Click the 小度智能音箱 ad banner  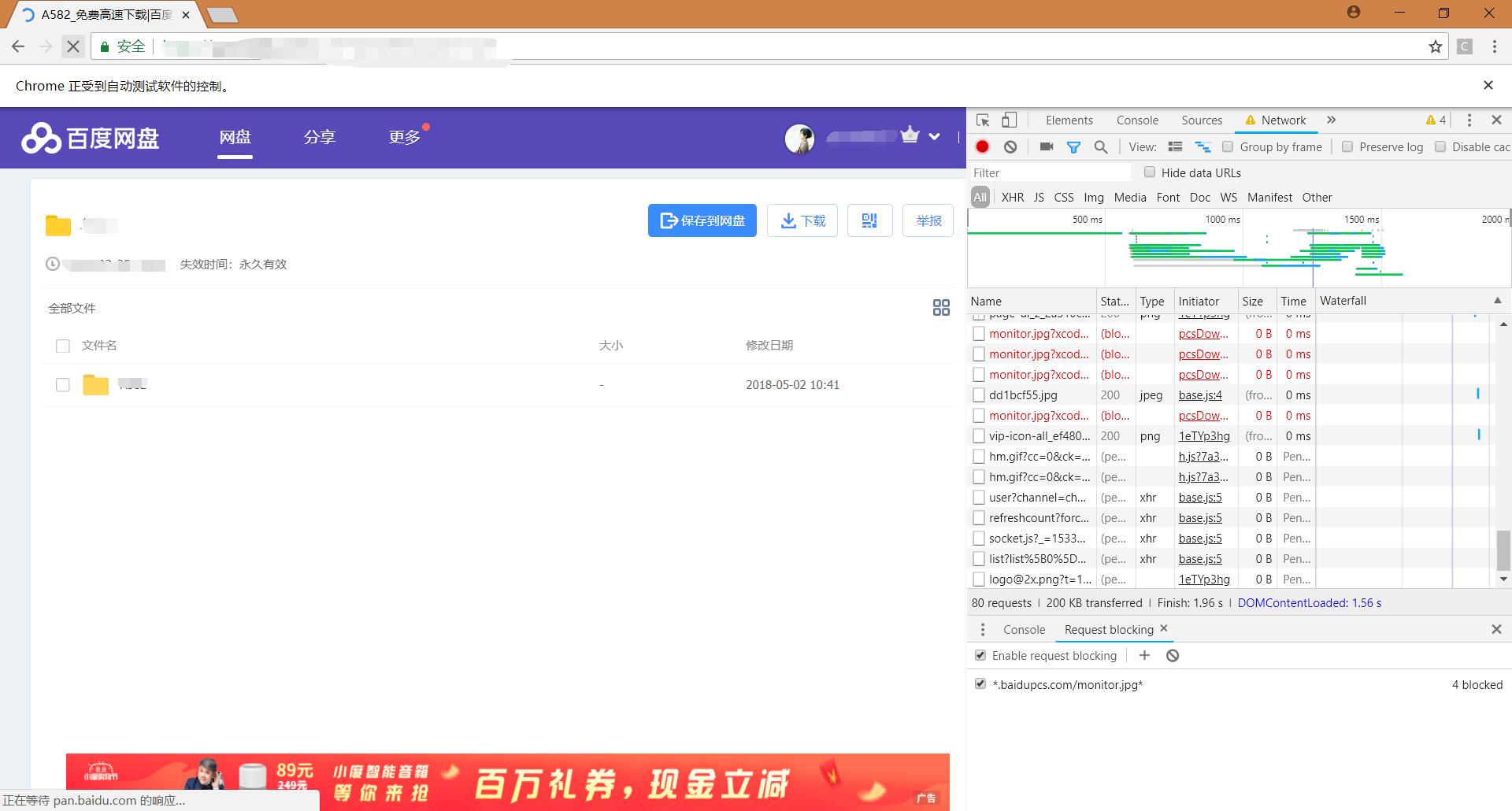508,782
